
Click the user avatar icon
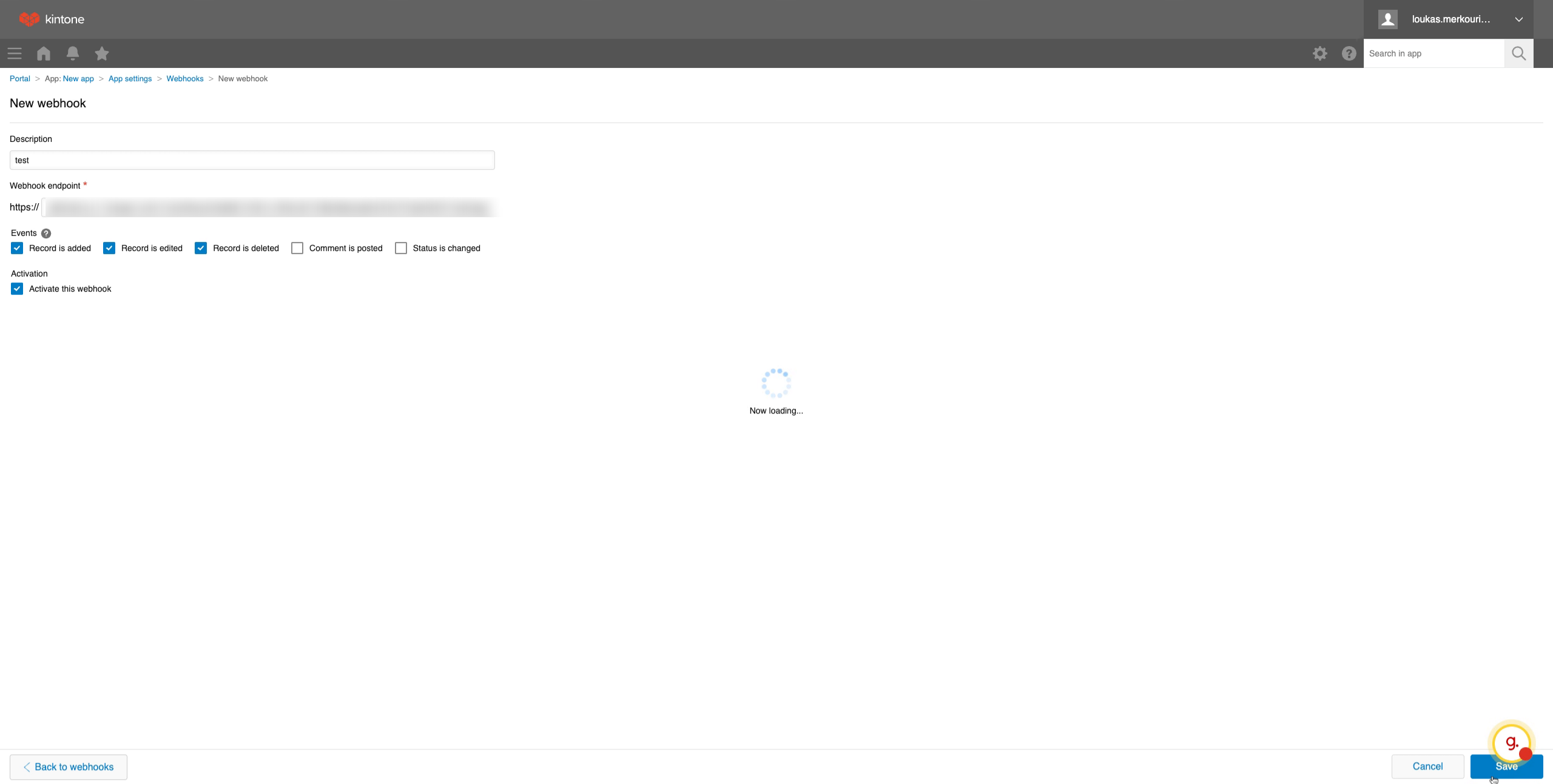pos(1388,19)
